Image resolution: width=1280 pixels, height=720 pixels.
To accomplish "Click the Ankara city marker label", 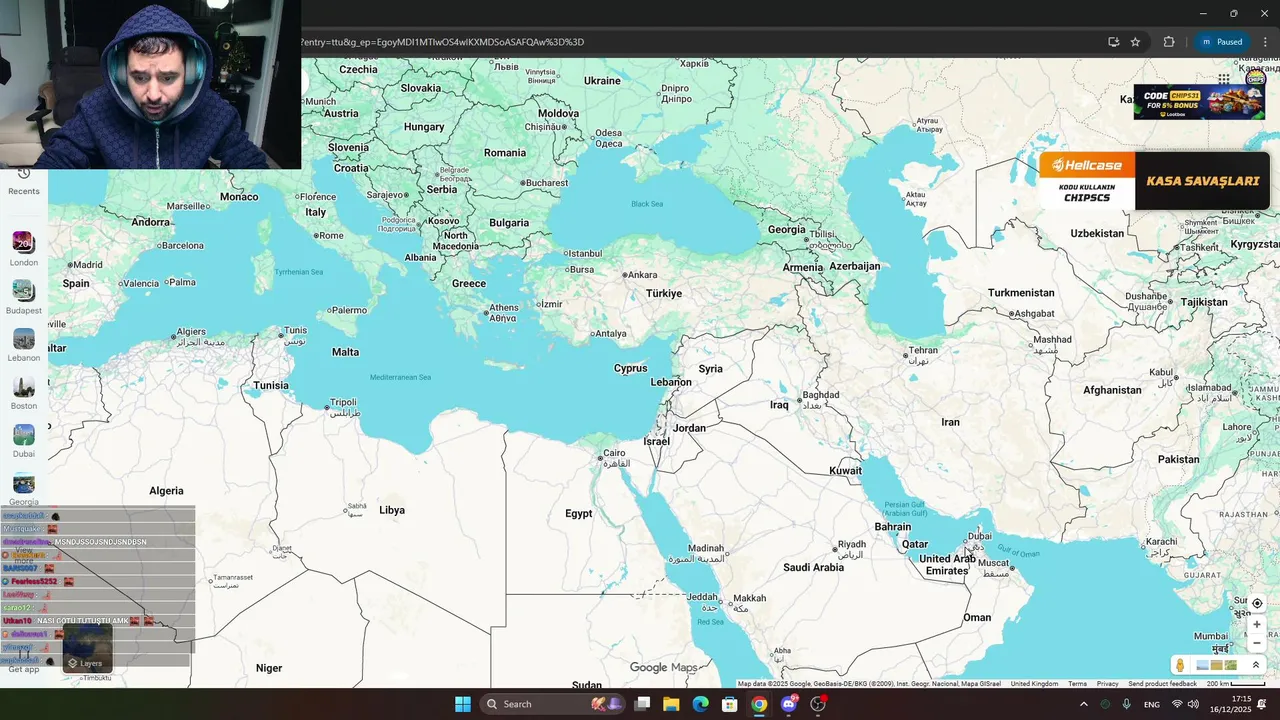I will 640,275.
